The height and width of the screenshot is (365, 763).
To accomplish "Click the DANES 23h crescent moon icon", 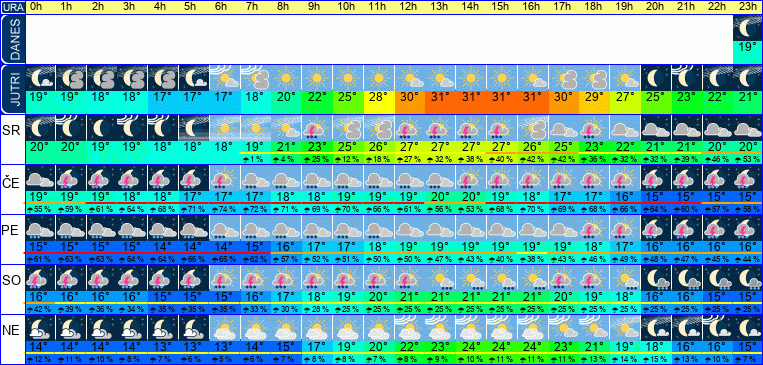I will (747, 29).
